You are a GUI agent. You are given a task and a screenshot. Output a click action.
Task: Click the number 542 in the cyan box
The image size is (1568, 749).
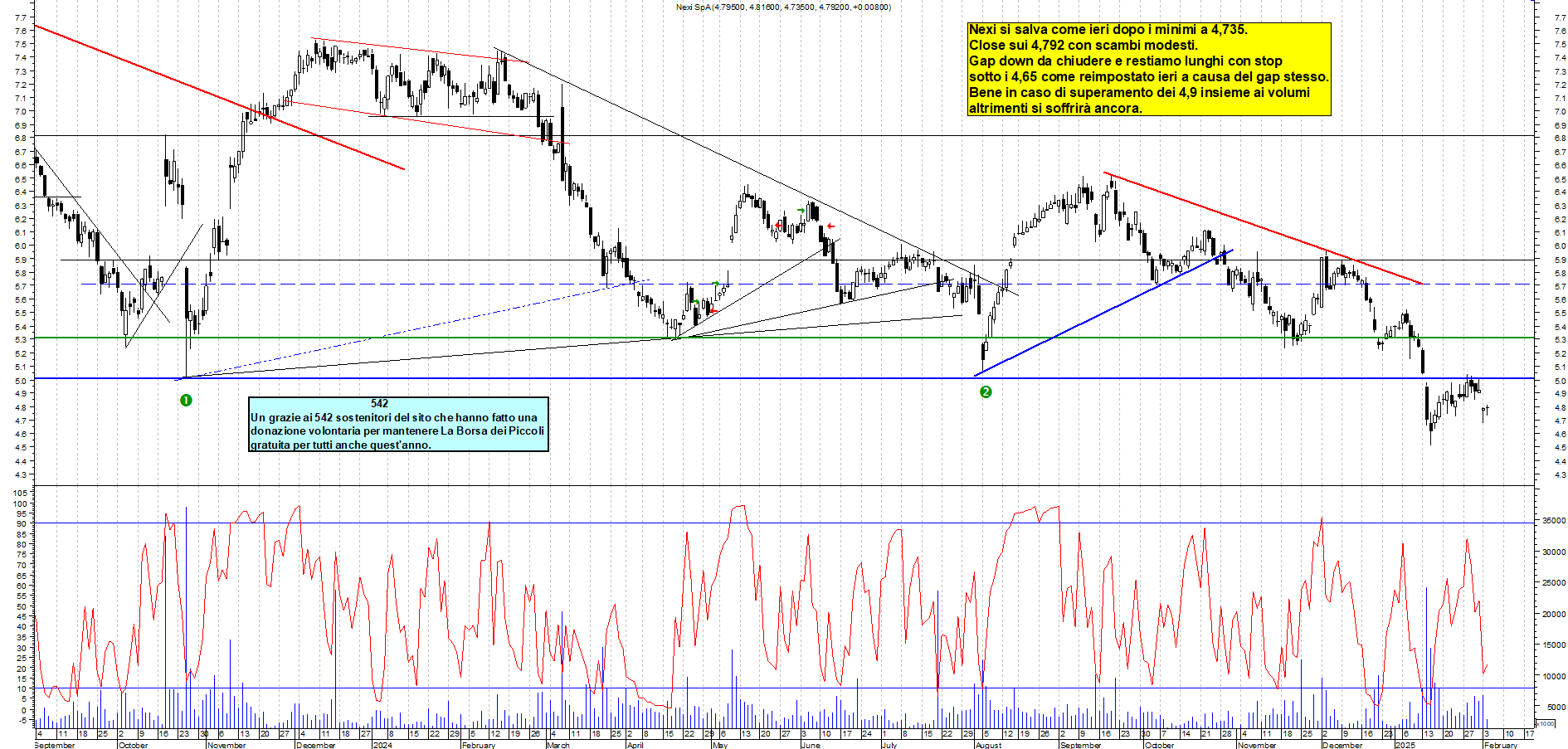pyautogui.click(x=379, y=404)
